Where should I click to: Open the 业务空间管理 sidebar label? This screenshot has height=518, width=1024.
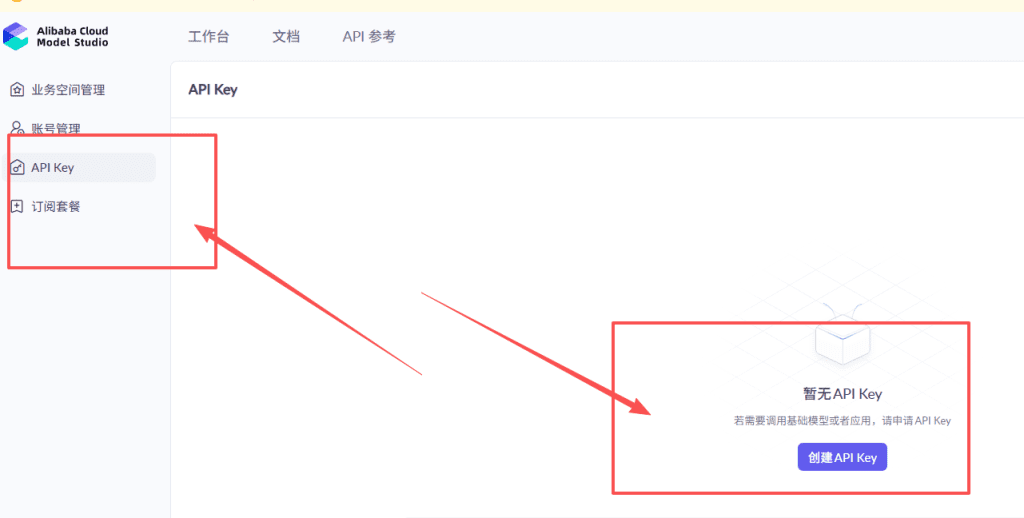pyautogui.click(x=69, y=90)
